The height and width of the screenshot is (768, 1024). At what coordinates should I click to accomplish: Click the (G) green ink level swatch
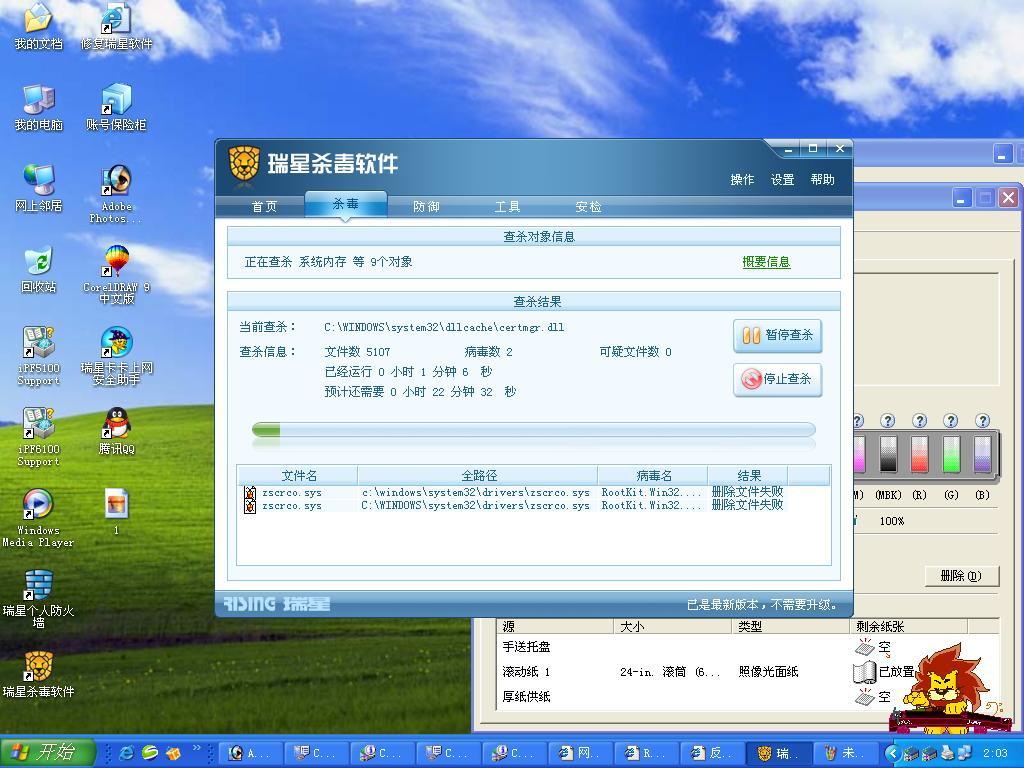(952, 453)
